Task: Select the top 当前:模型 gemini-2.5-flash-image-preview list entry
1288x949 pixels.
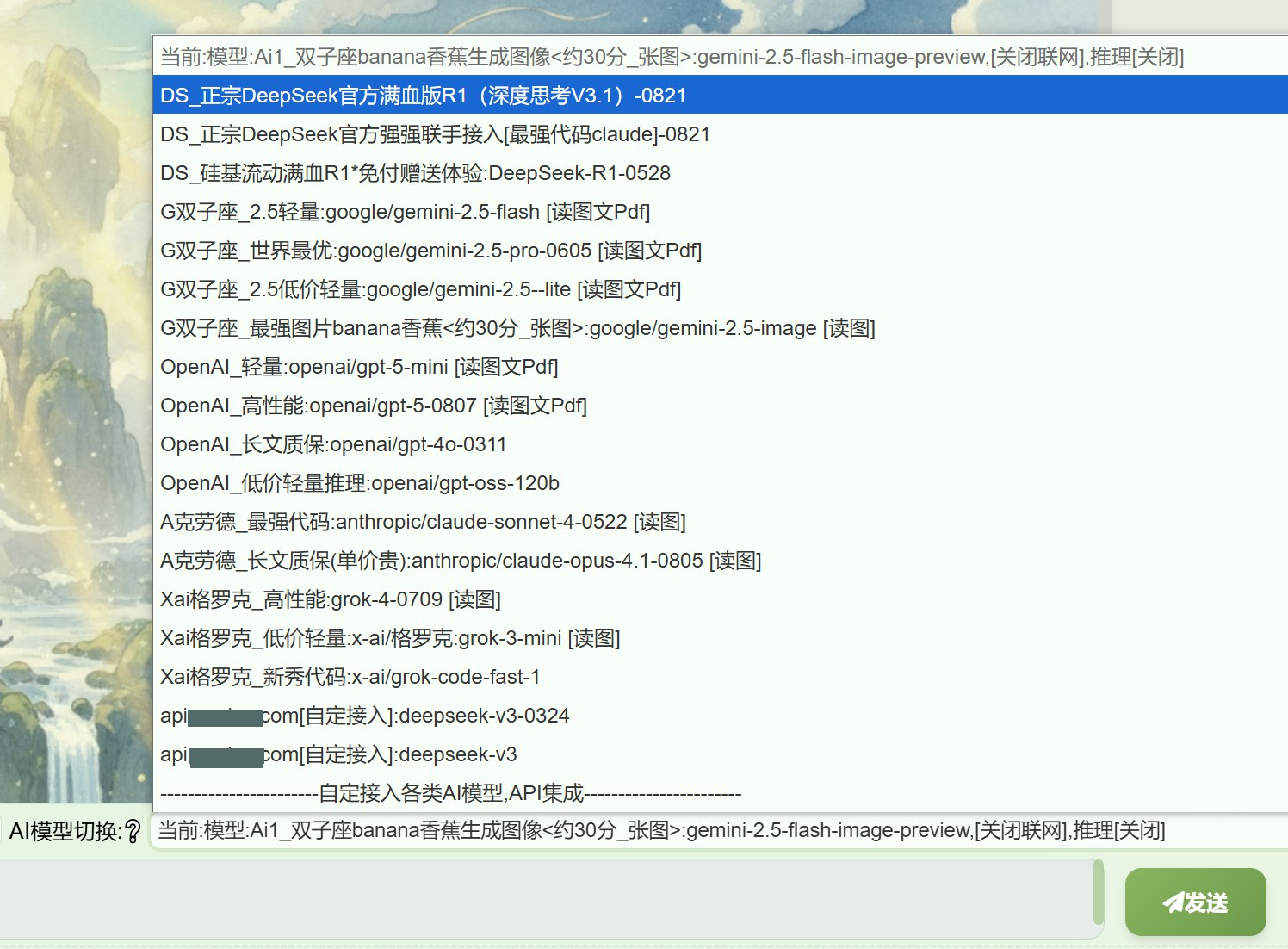Action: tap(721, 56)
